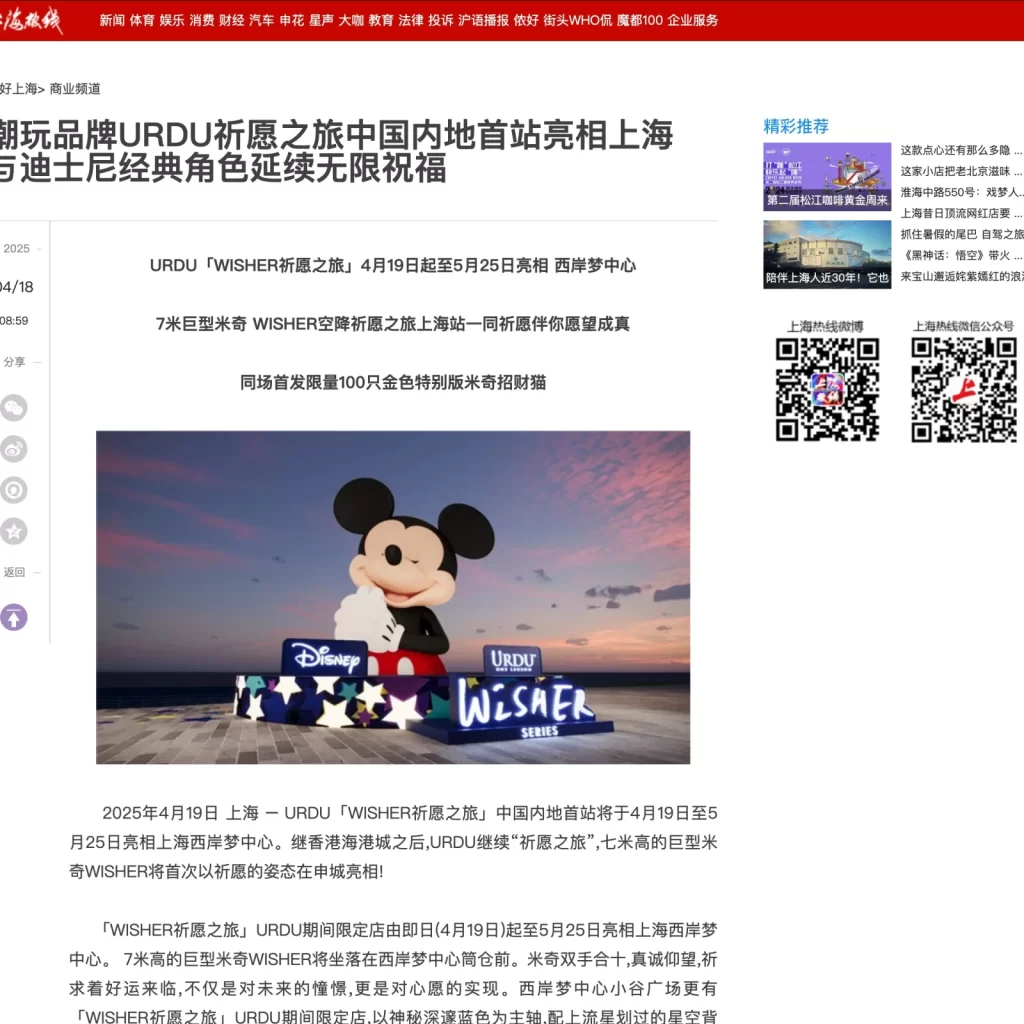Click the 来宝山邂逅姹紫嫣红 article link
This screenshot has height=1024, width=1024.
pos(961,276)
